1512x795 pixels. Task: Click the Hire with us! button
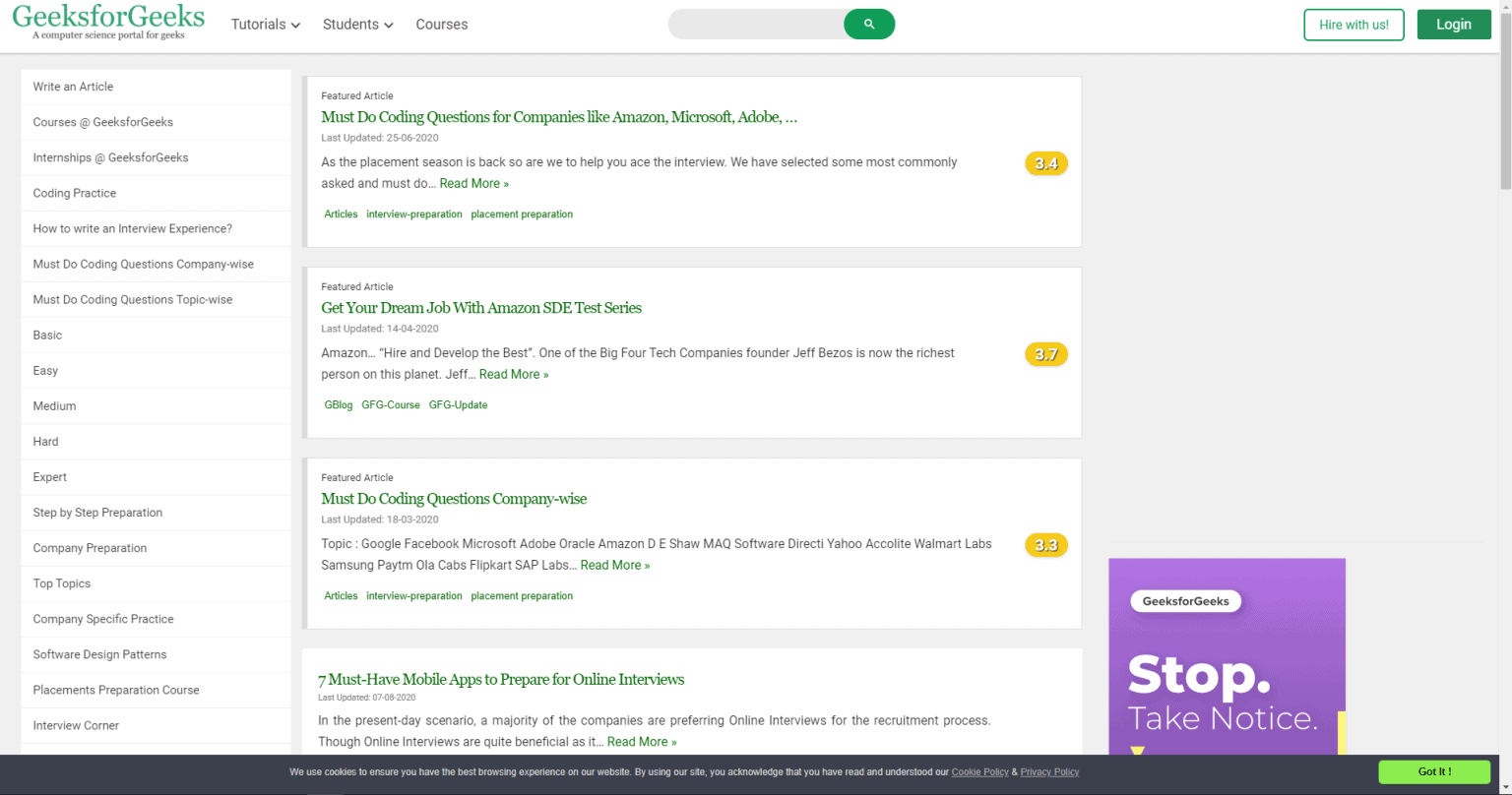pyautogui.click(x=1354, y=24)
